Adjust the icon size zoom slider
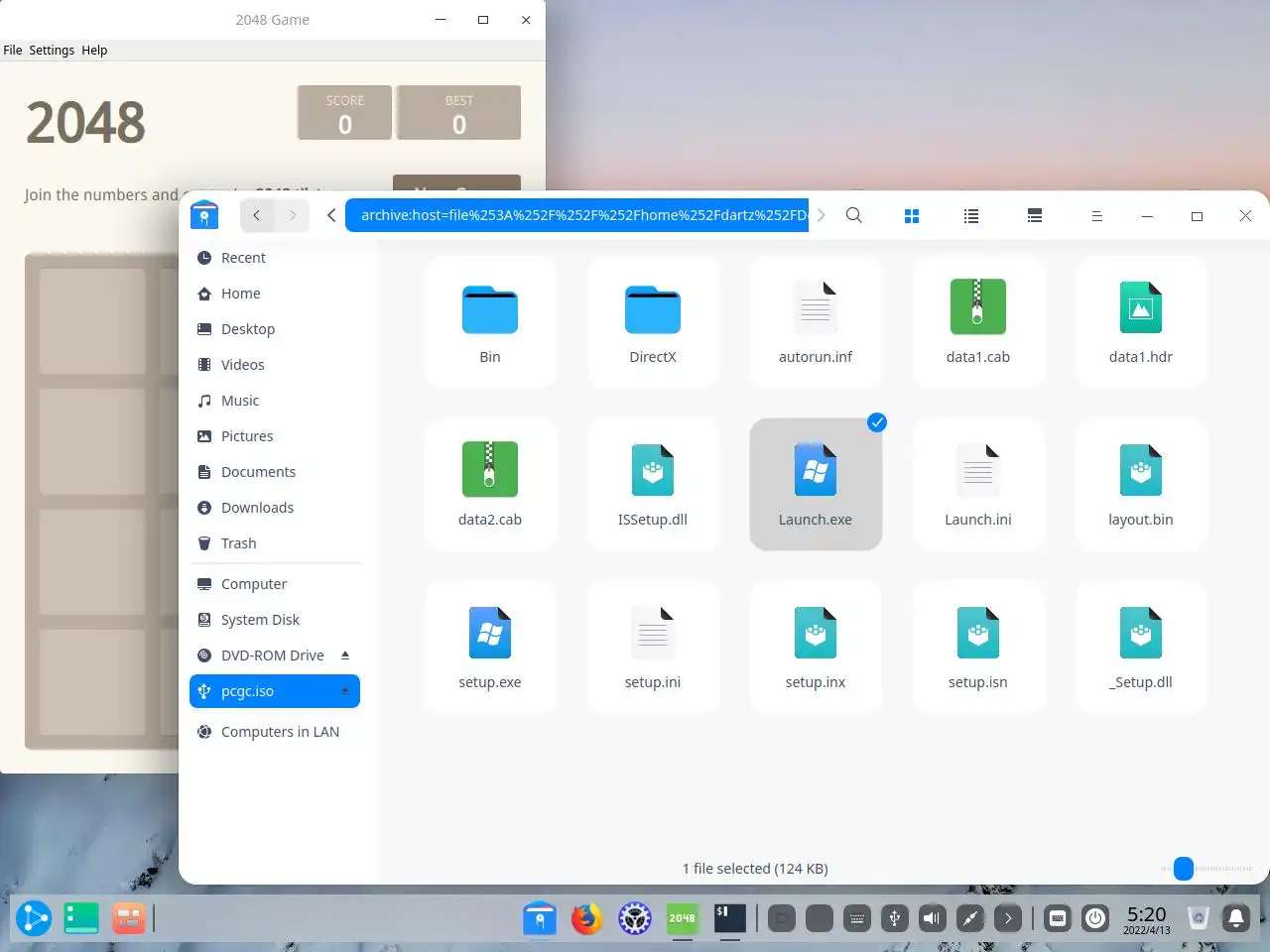Image resolution: width=1270 pixels, height=952 pixels. click(1184, 869)
